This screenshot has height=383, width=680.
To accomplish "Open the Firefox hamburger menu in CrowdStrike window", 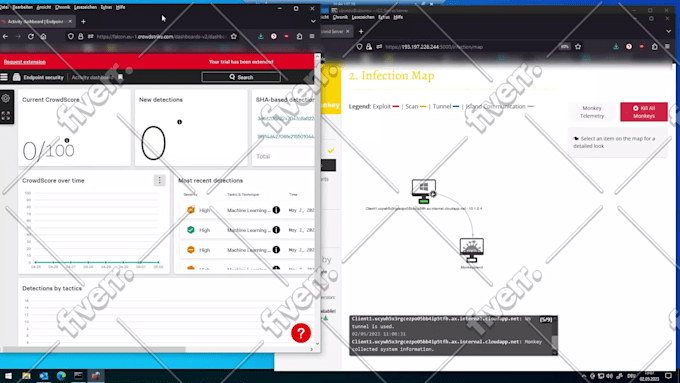I will [x=312, y=36].
